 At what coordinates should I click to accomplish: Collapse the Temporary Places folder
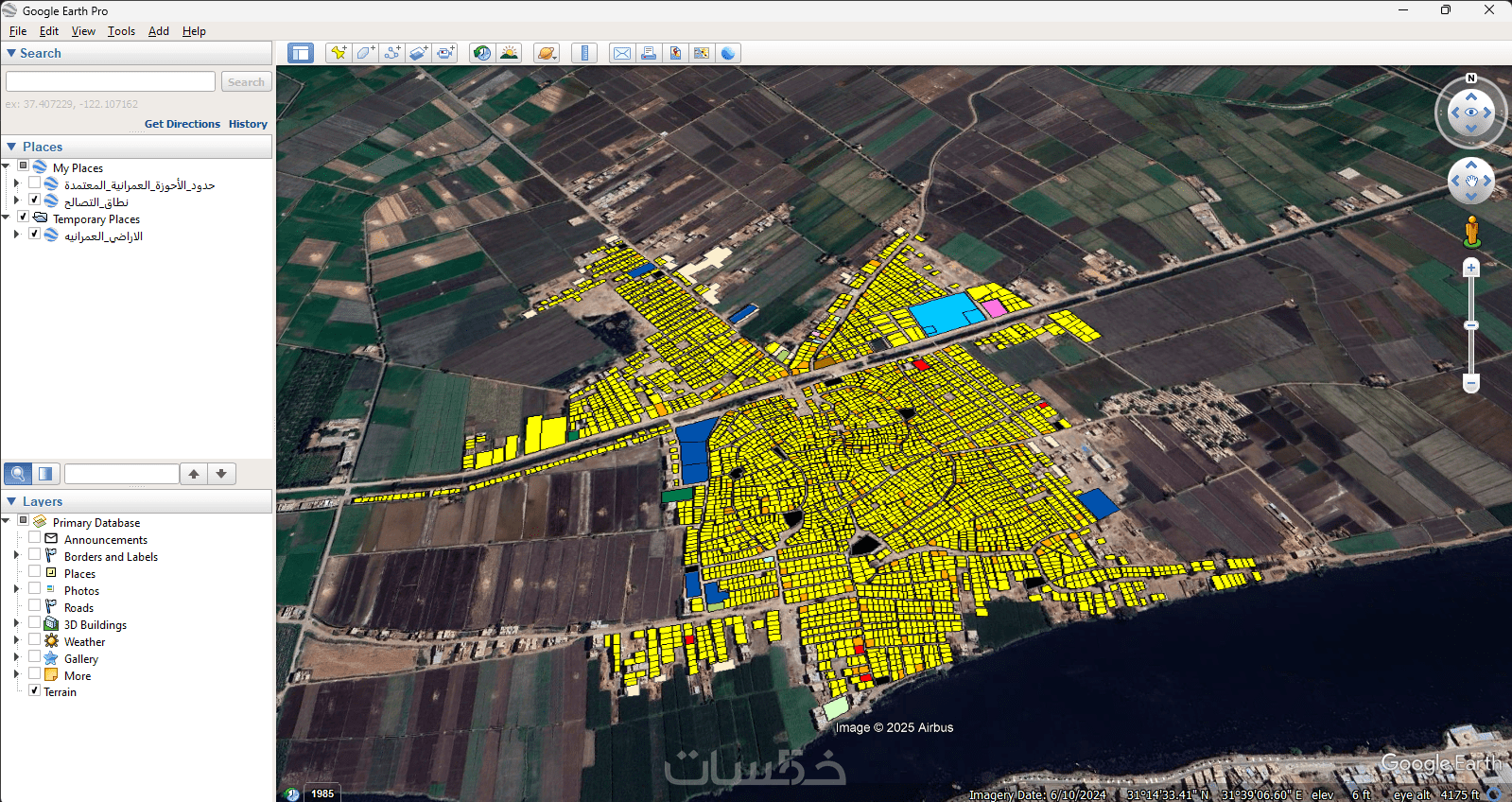pos(6,218)
